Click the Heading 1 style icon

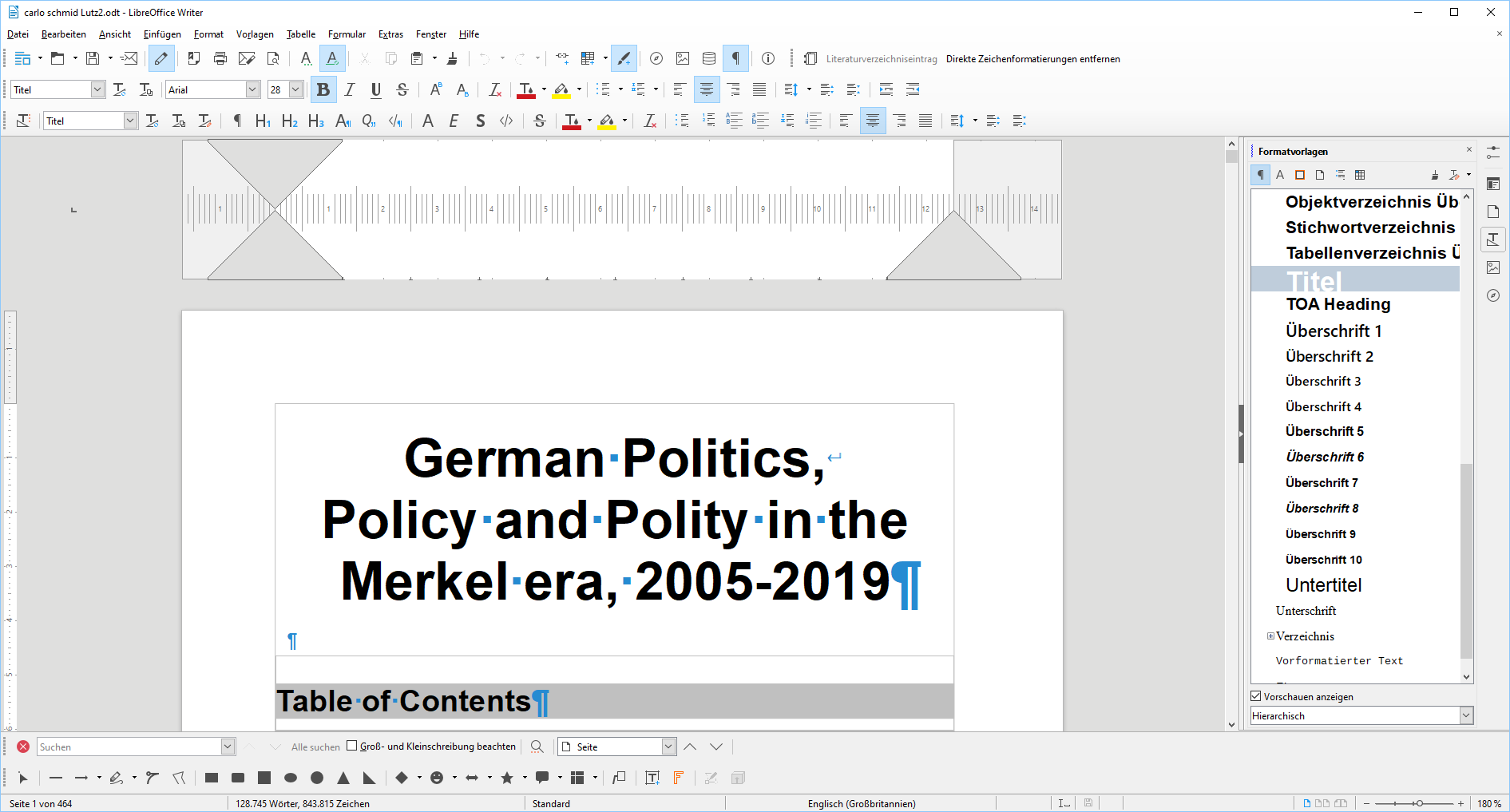pyautogui.click(x=263, y=121)
